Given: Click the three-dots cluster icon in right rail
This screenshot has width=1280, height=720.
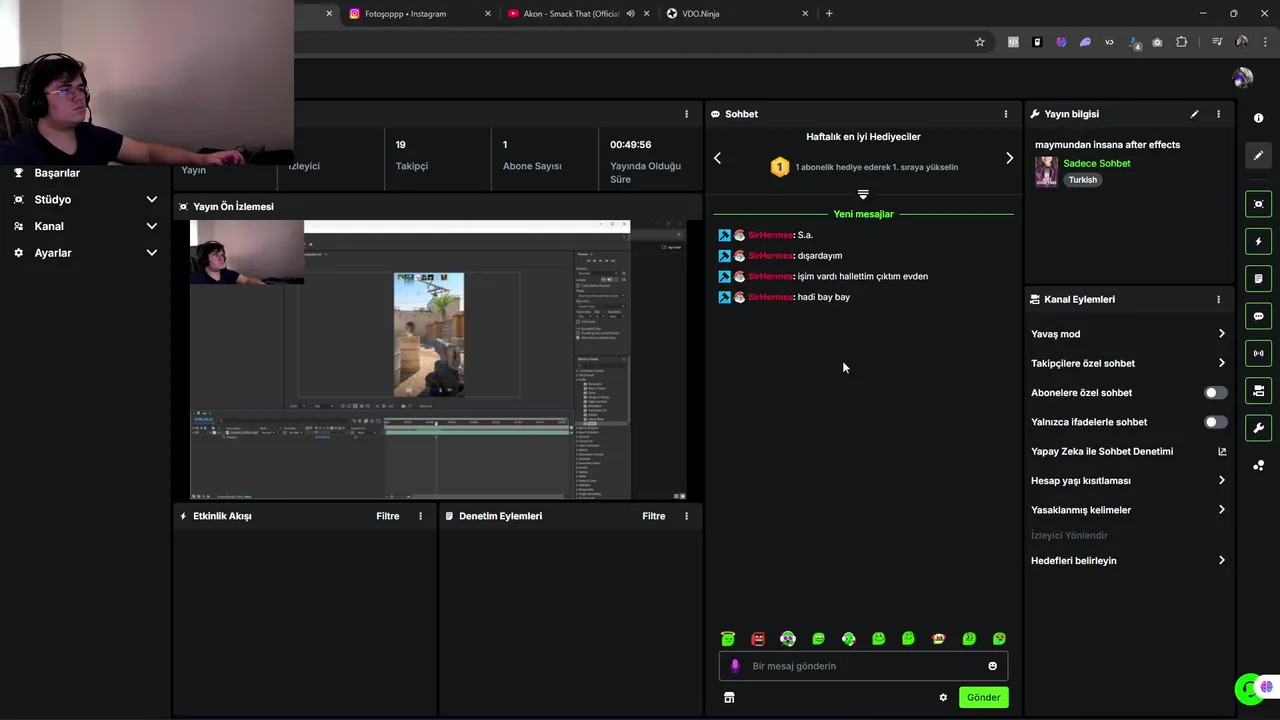Looking at the screenshot, I should pos(1258,465).
